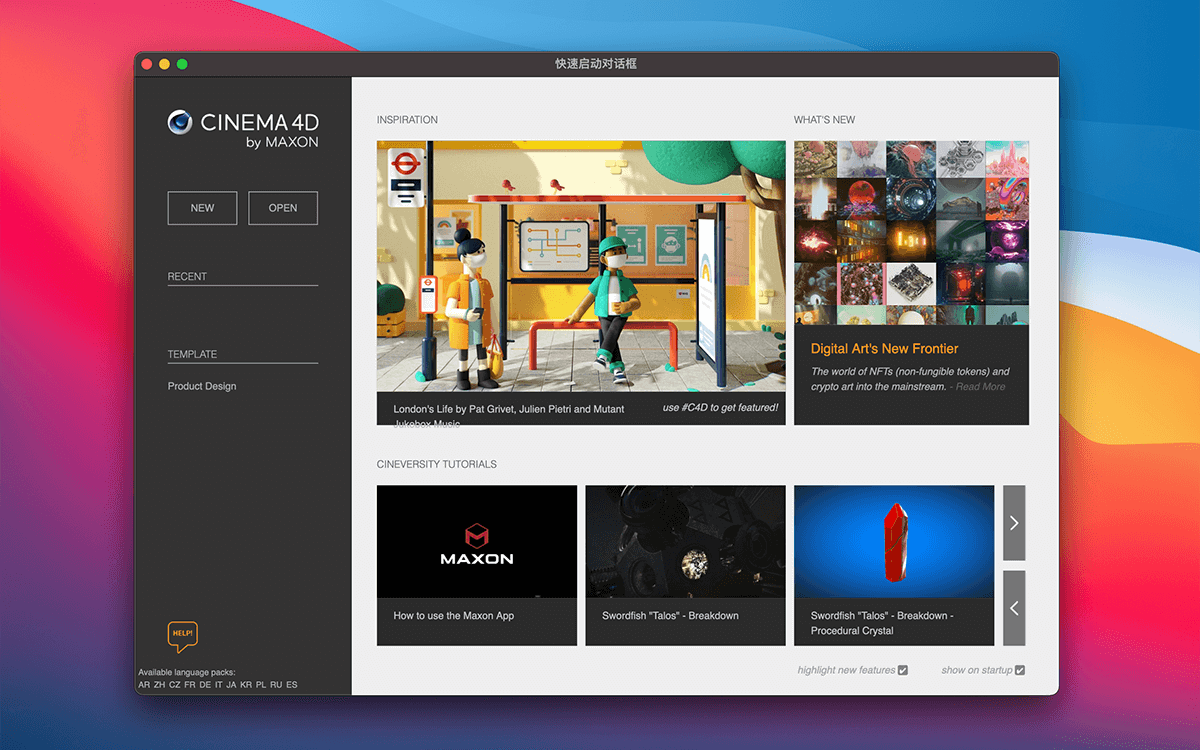Select the FR language pack

click(189, 685)
